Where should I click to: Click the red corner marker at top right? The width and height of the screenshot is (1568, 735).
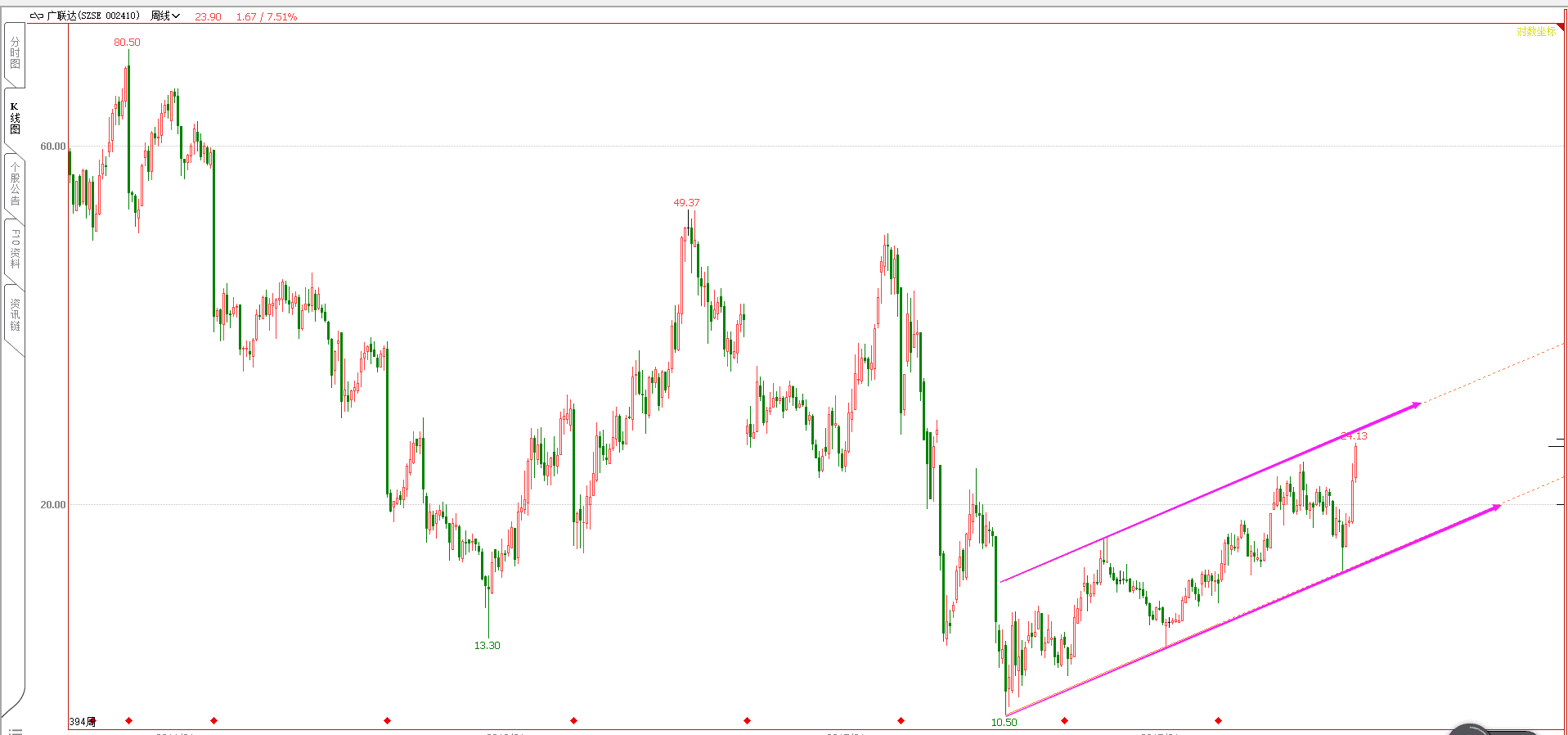click(x=1561, y=28)
